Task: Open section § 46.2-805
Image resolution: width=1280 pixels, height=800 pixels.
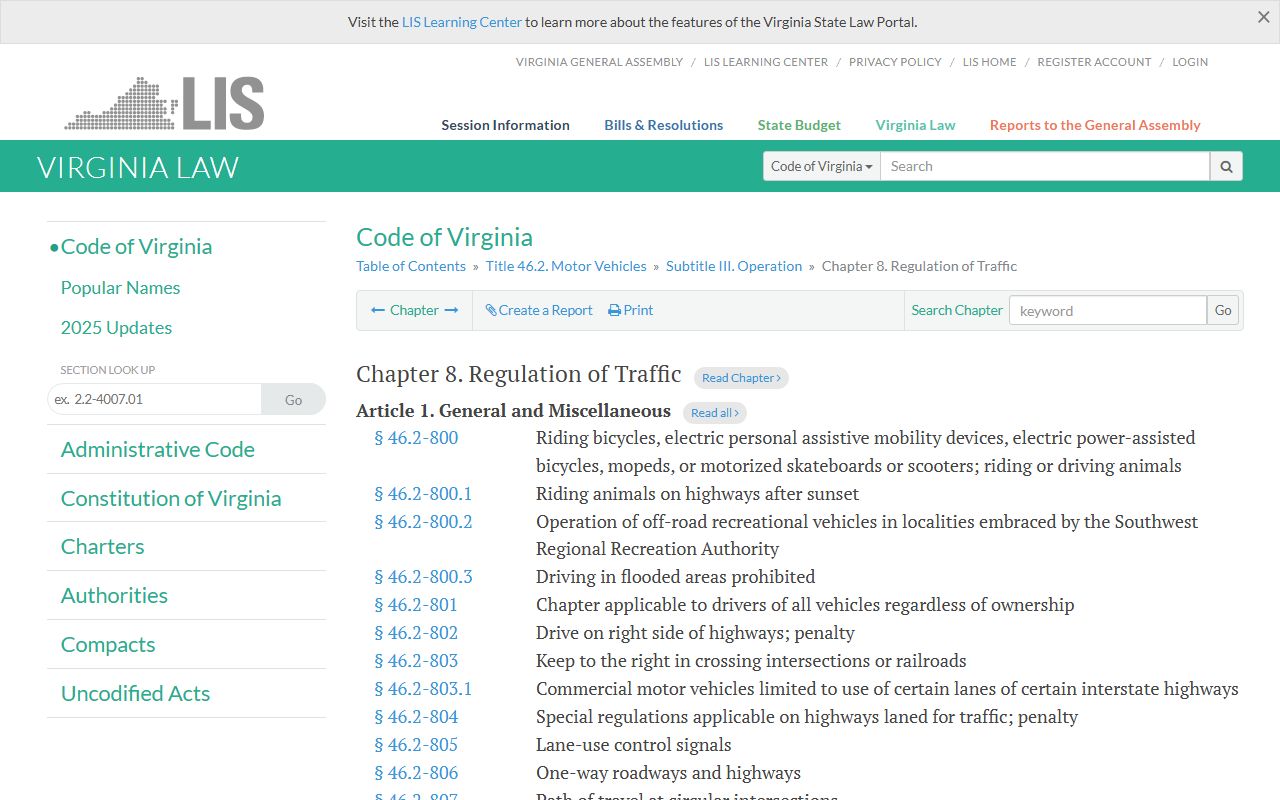Action: 416,744
